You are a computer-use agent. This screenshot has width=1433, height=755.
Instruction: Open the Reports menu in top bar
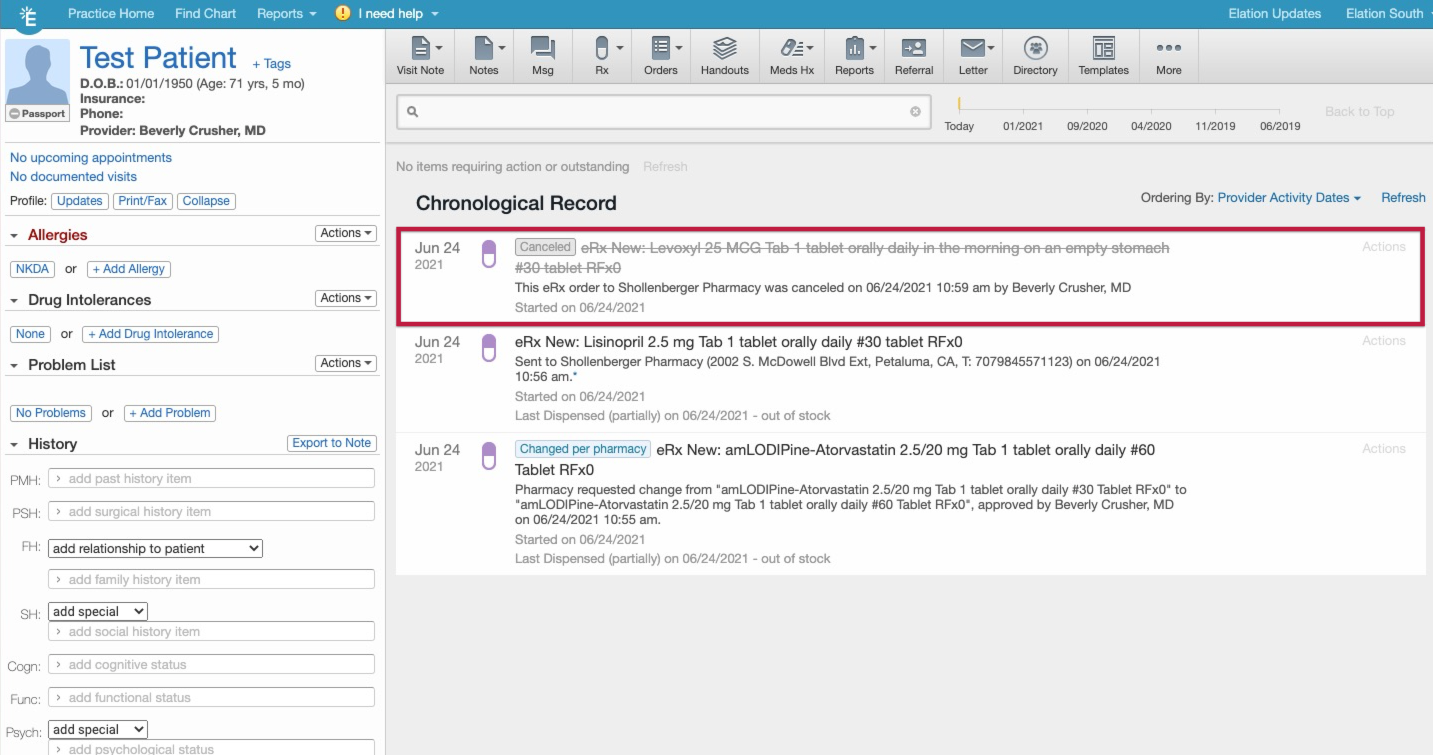286,14
